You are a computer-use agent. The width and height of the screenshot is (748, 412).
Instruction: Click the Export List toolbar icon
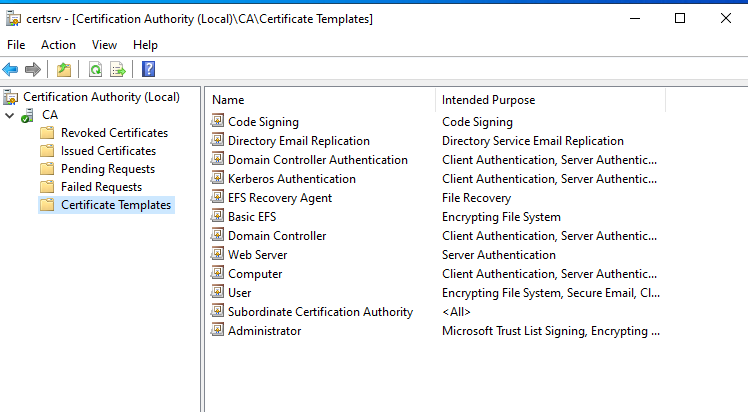(118, 69)
